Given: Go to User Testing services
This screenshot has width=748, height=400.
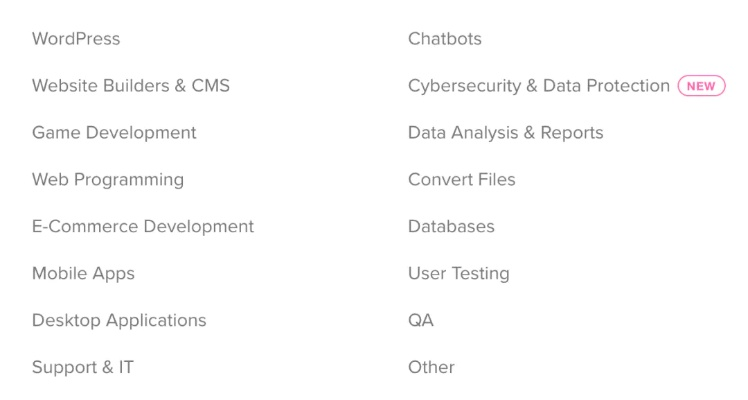Looking at the screenshot, I should click(x=459, y=274).
